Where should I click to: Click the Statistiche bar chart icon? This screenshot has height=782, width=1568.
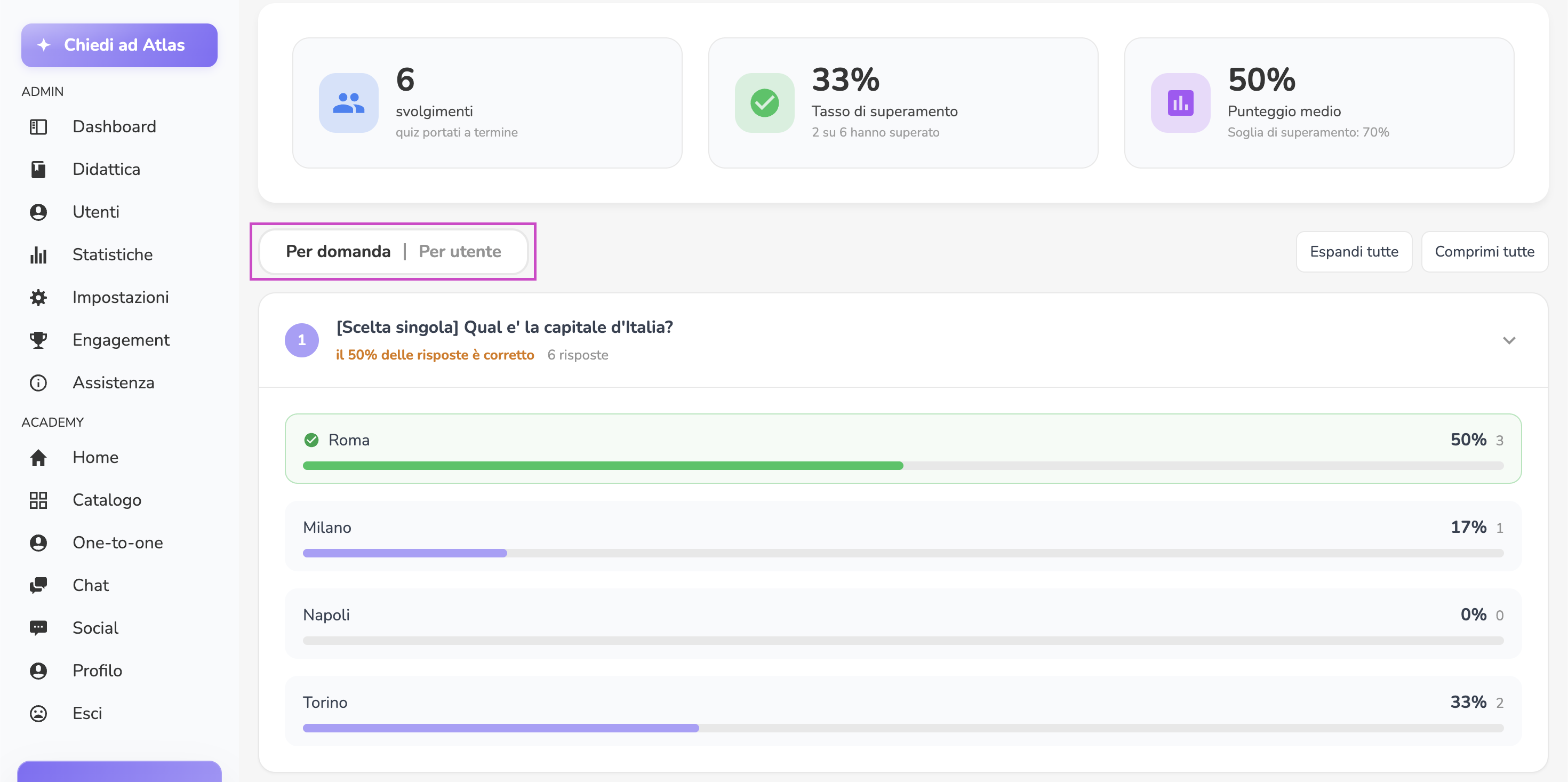coord(38,254)
